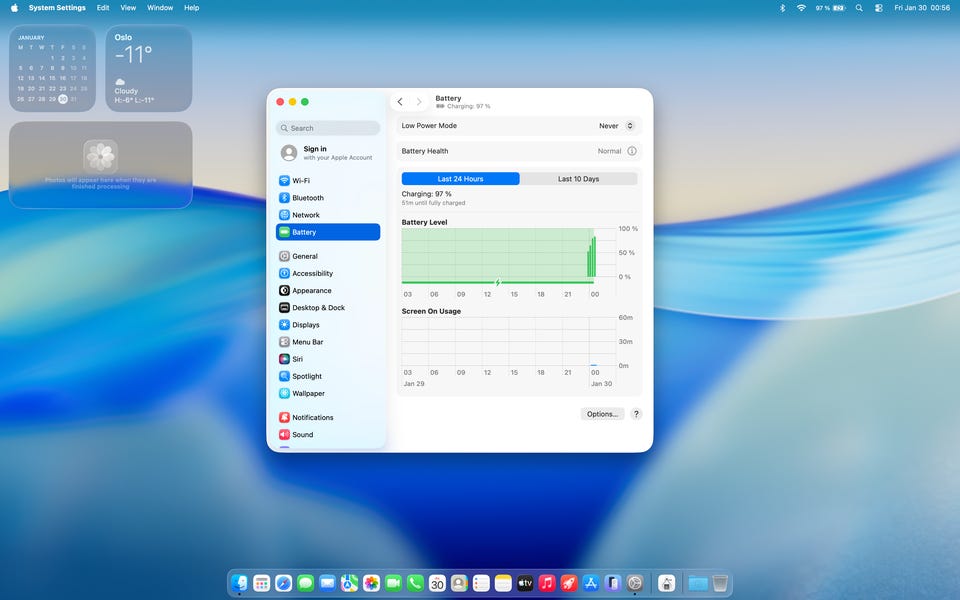Click the help question mark button
The width and height of the screenshot is (960, 600).
pos(636,414)
